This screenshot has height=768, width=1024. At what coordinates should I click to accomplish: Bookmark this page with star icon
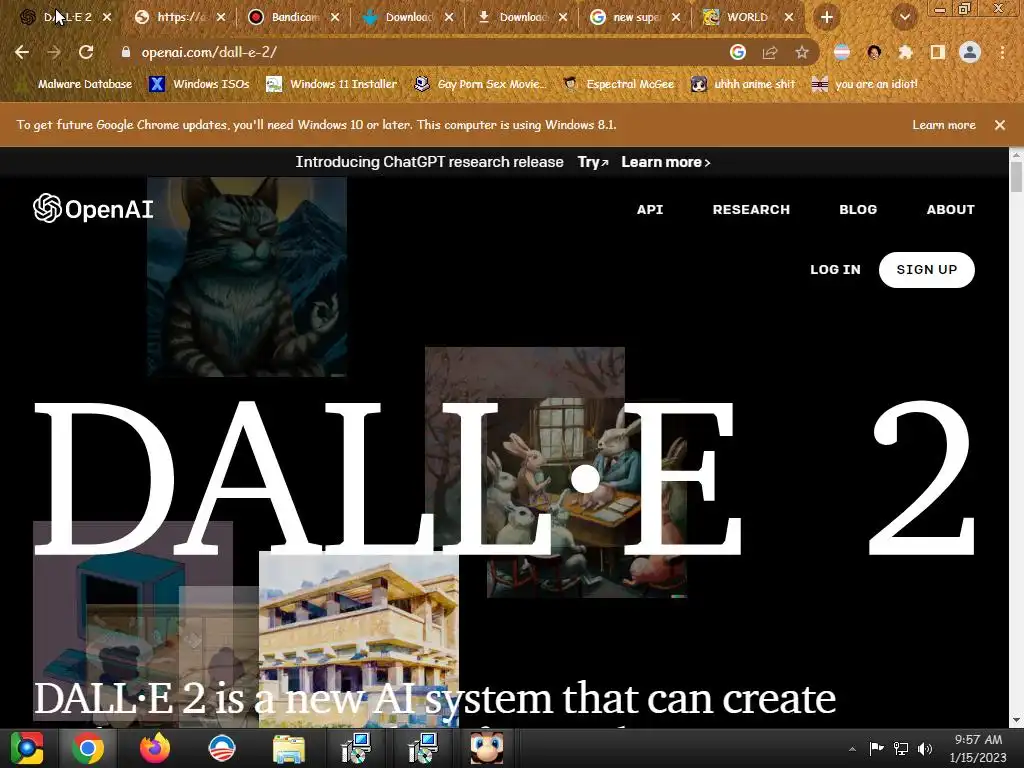click(x=801, y=52)
